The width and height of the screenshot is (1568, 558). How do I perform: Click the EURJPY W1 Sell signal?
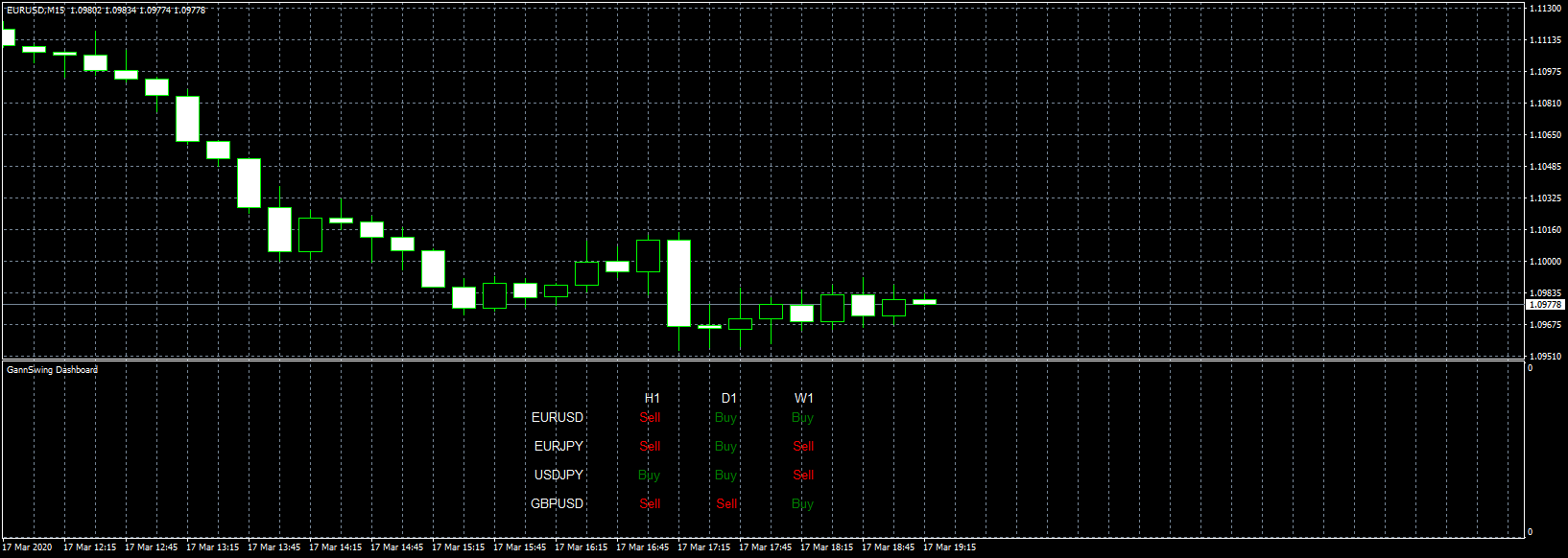(x=804, y=446)
